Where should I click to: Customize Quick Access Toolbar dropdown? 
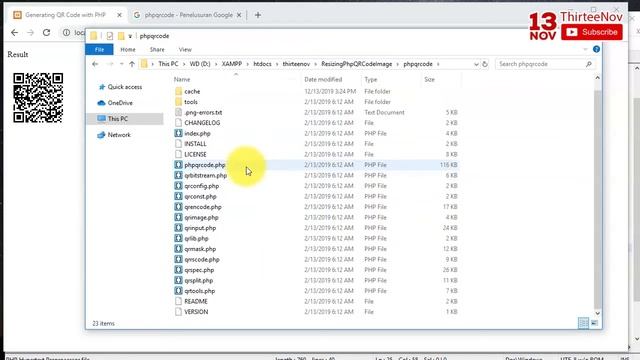(x=130, y=36)
